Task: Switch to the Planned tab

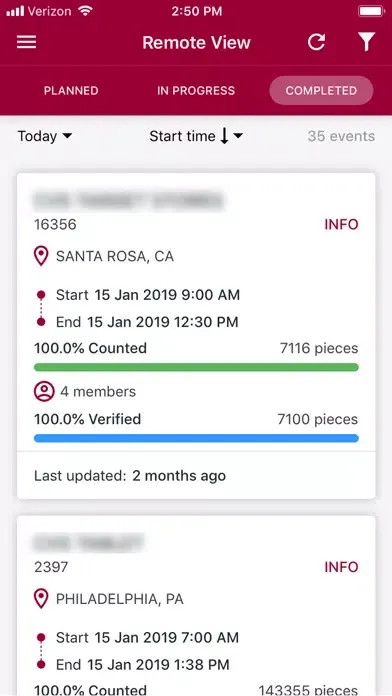Action: (x=71, y=91)
